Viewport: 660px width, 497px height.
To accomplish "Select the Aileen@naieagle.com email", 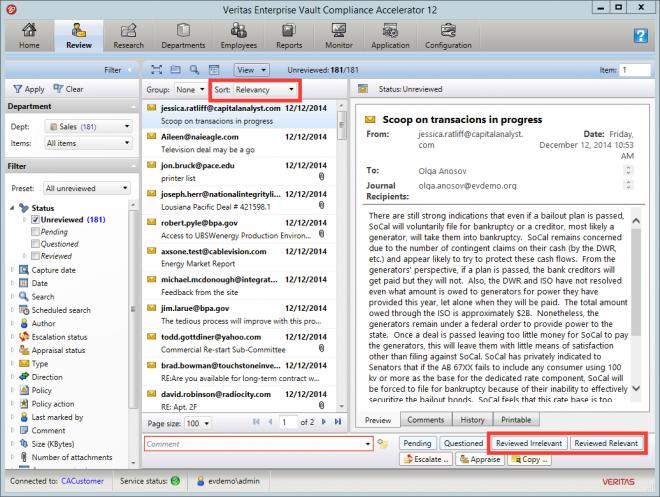I will click(239, 143).
